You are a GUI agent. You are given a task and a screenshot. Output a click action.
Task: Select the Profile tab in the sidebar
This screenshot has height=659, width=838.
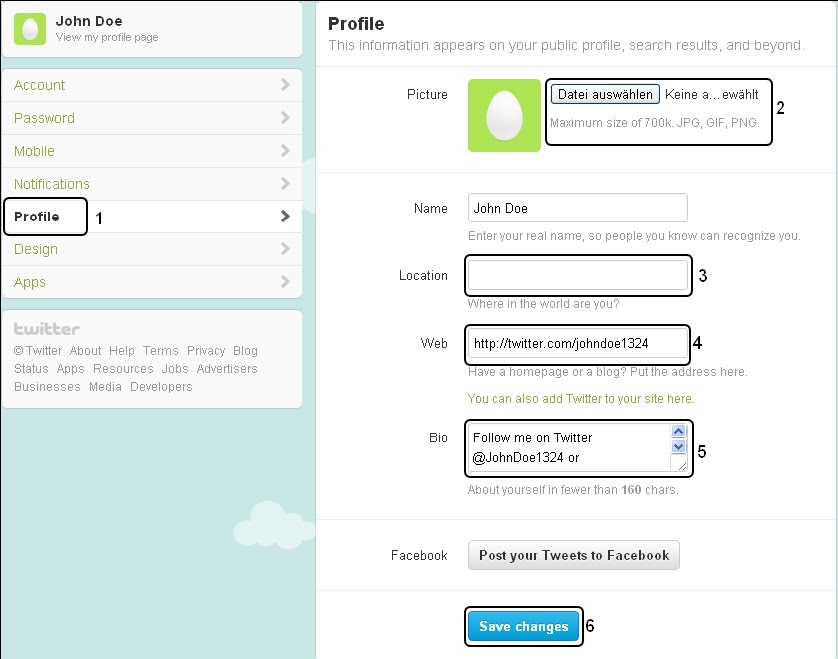point(39,216)
